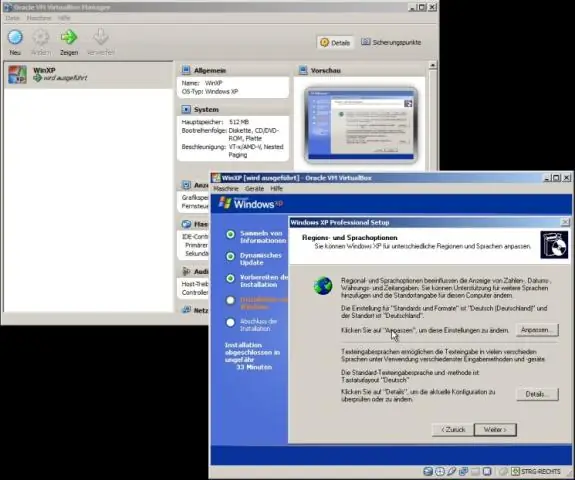Open the Geräte menu in WinXP window
575x480 pixels.
254,188
